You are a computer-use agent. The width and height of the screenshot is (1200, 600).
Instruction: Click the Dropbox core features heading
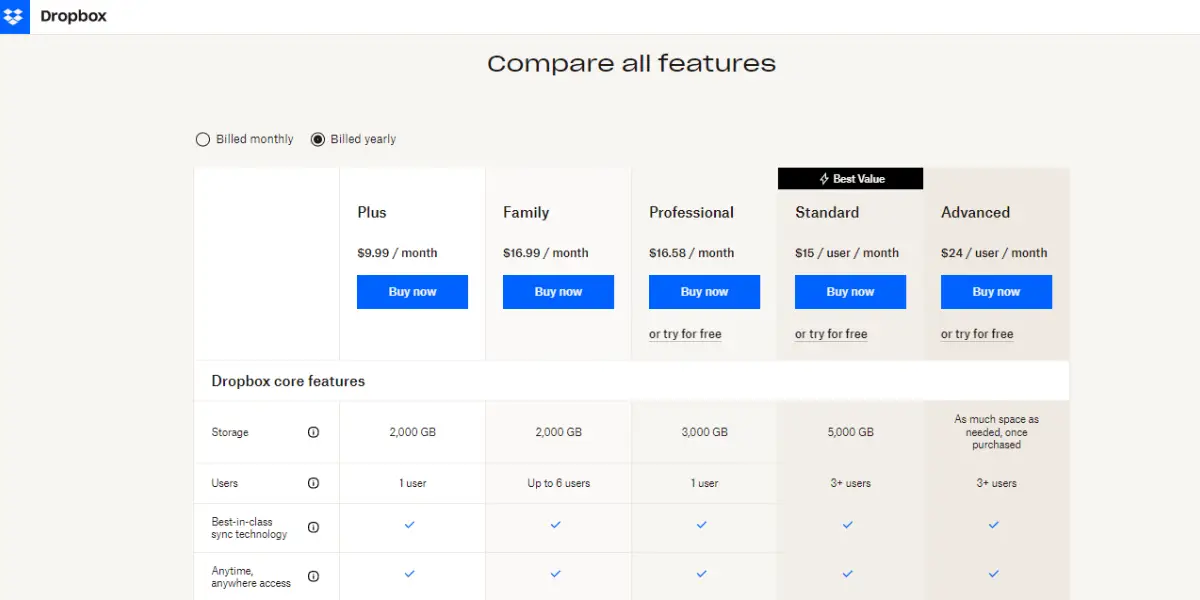(288, 381)
